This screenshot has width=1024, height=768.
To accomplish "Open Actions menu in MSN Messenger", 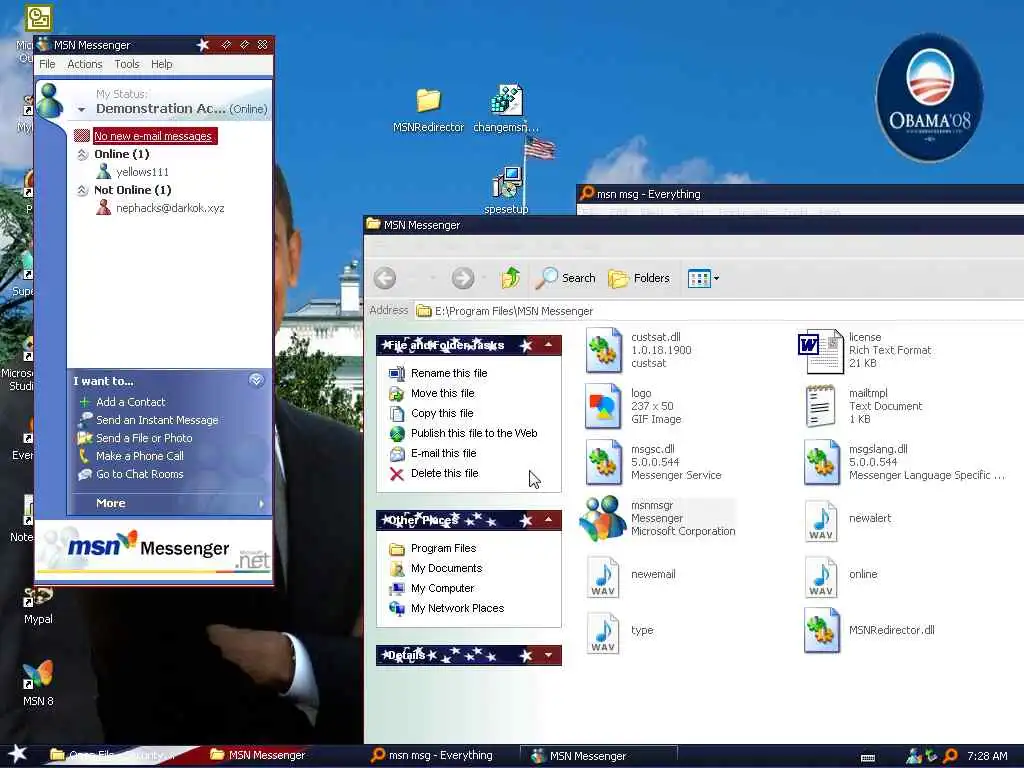I will coord(85,64).
